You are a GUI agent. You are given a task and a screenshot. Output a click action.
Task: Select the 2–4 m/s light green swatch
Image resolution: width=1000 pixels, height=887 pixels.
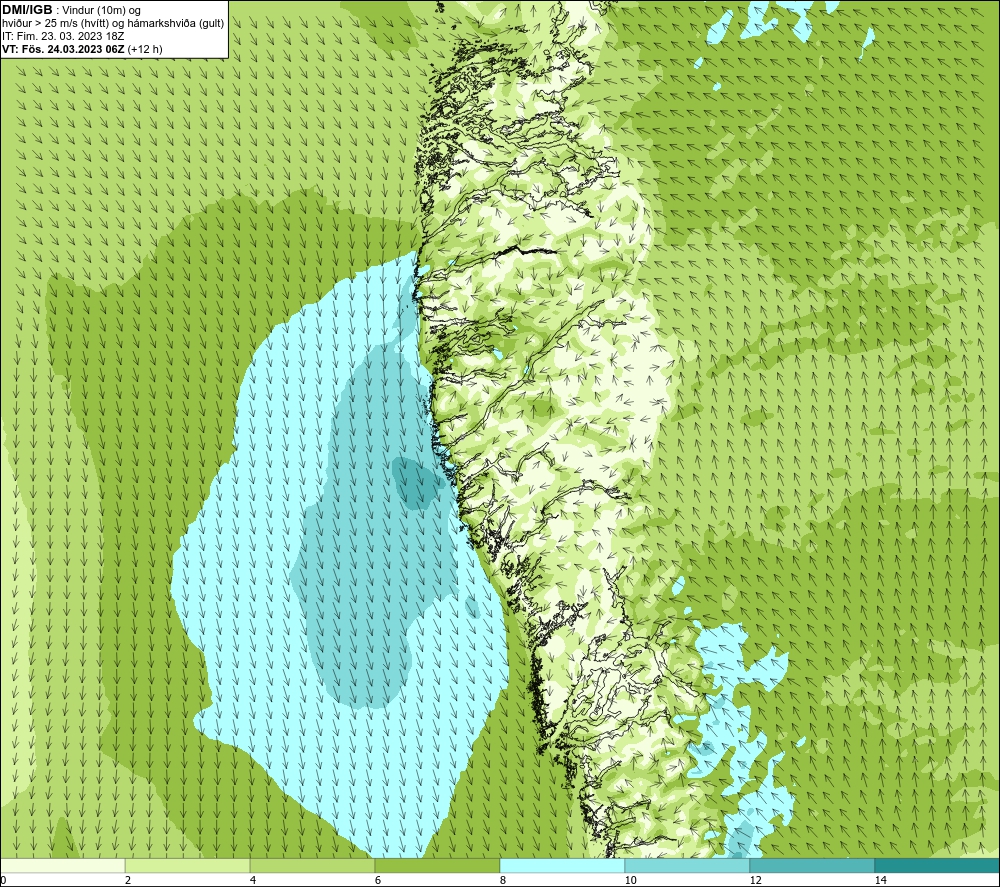tap(188, 866)
